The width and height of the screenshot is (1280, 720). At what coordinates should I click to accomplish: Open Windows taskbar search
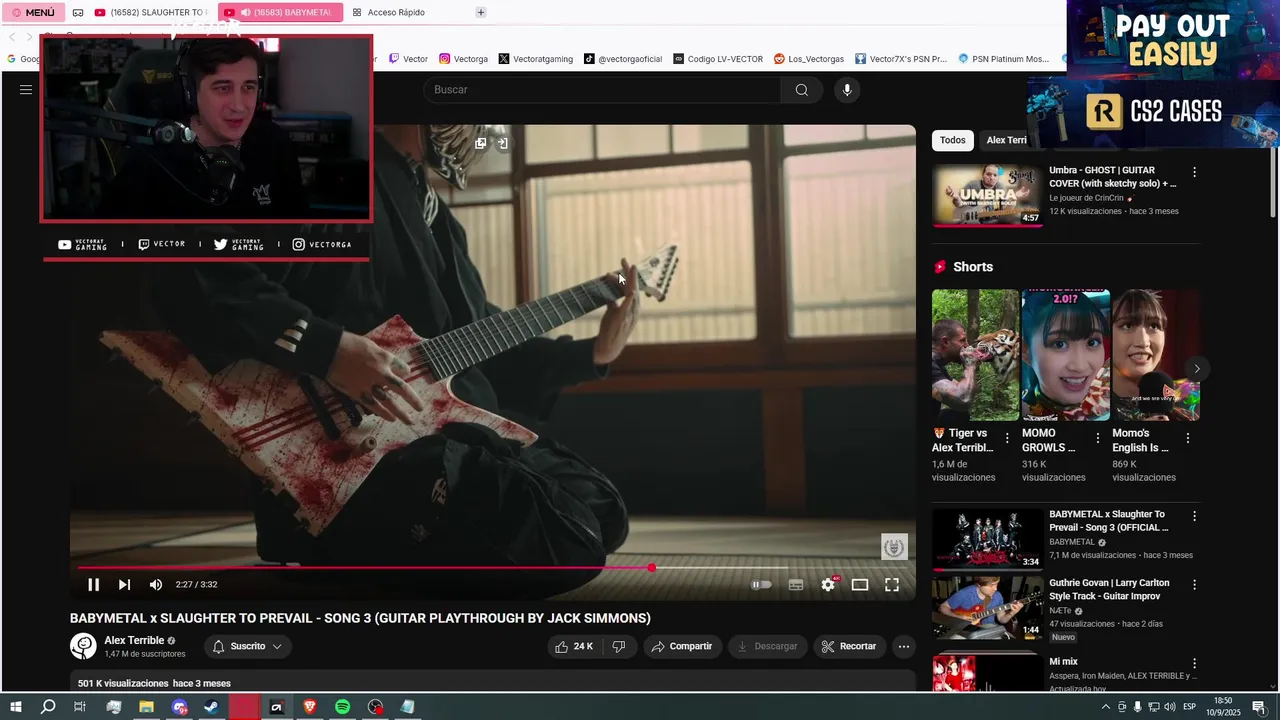click(x=48, y=707)
